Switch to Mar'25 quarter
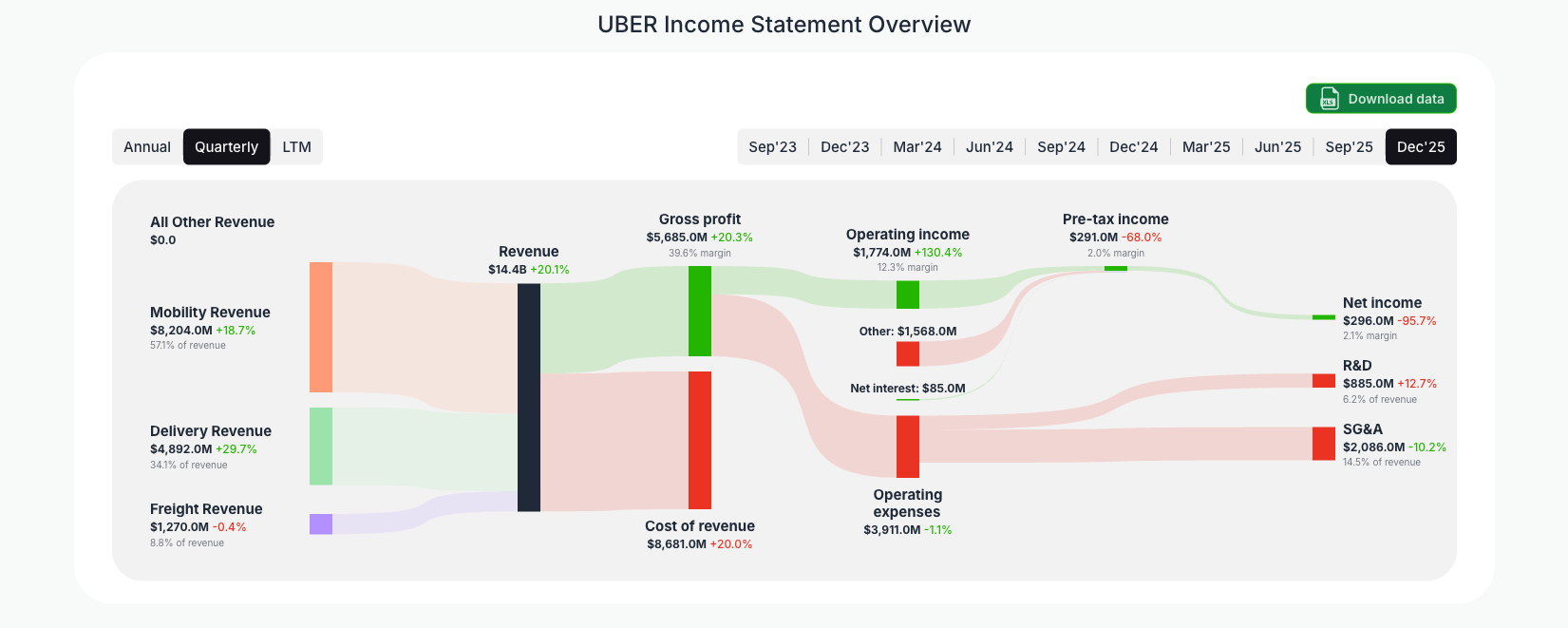 (x=1205, y=146)
